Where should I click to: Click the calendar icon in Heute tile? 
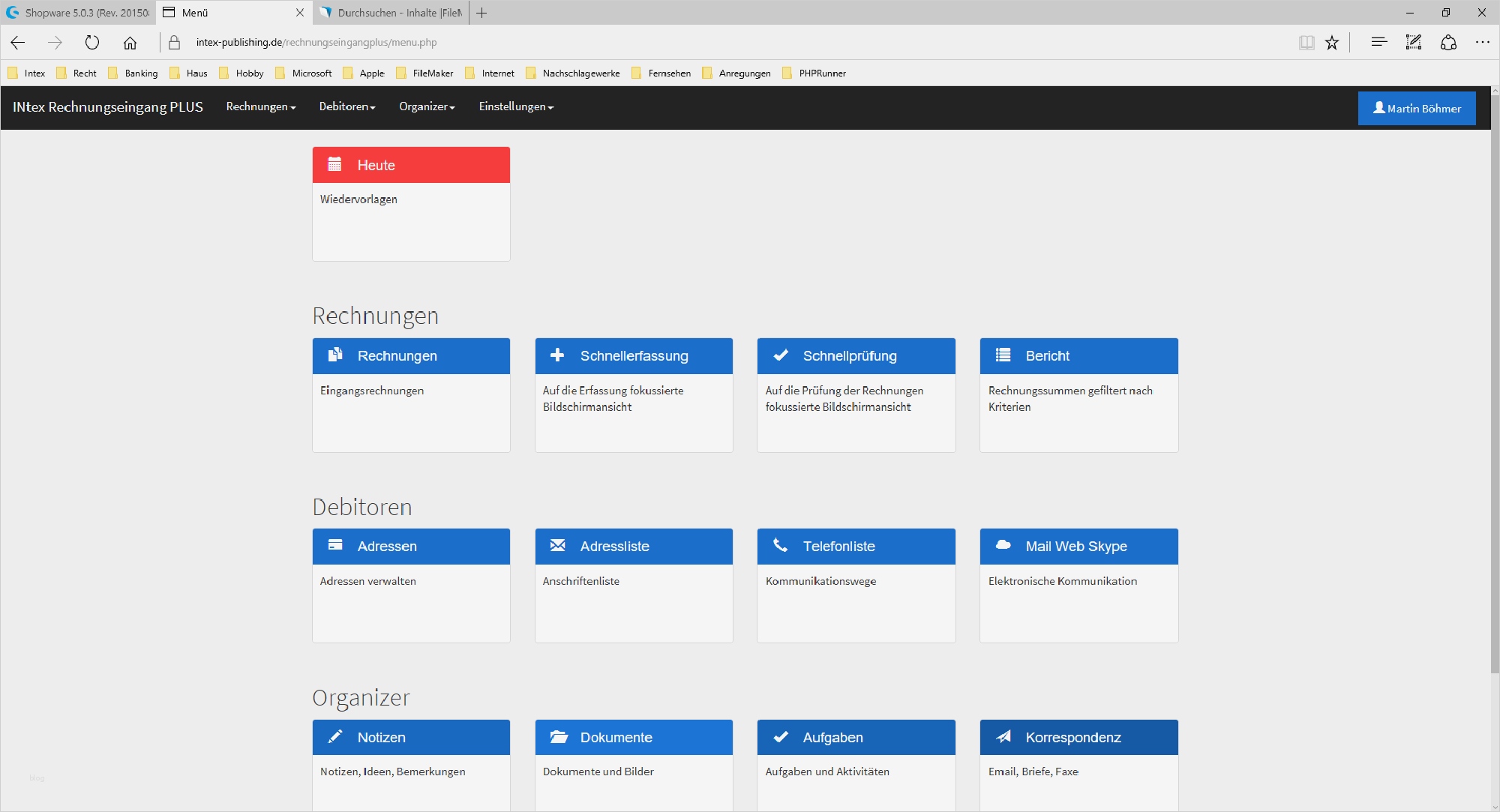pos(334,164)
